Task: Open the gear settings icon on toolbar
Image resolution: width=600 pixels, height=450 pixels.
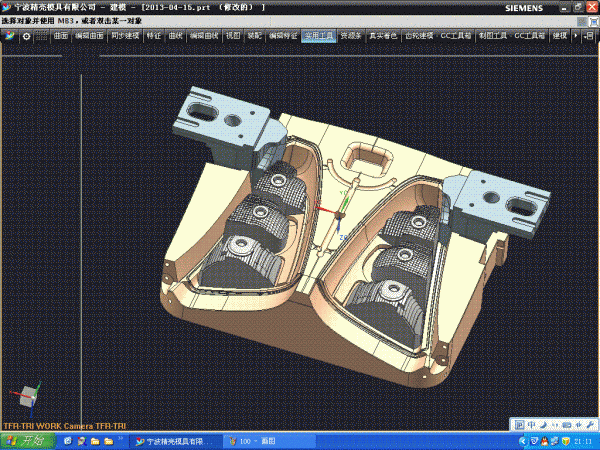Action: click(x=26, y=36)
